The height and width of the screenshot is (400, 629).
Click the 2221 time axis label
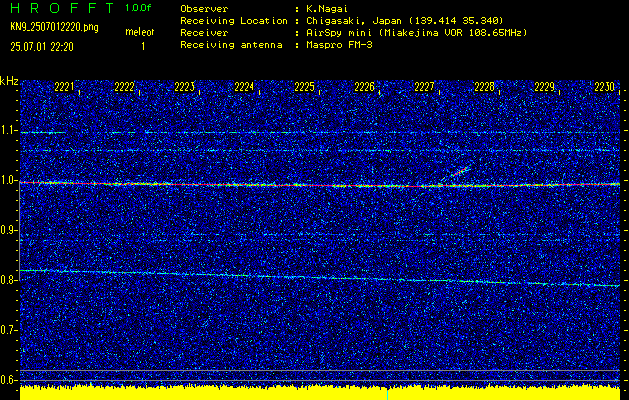(x=64, y=87)
